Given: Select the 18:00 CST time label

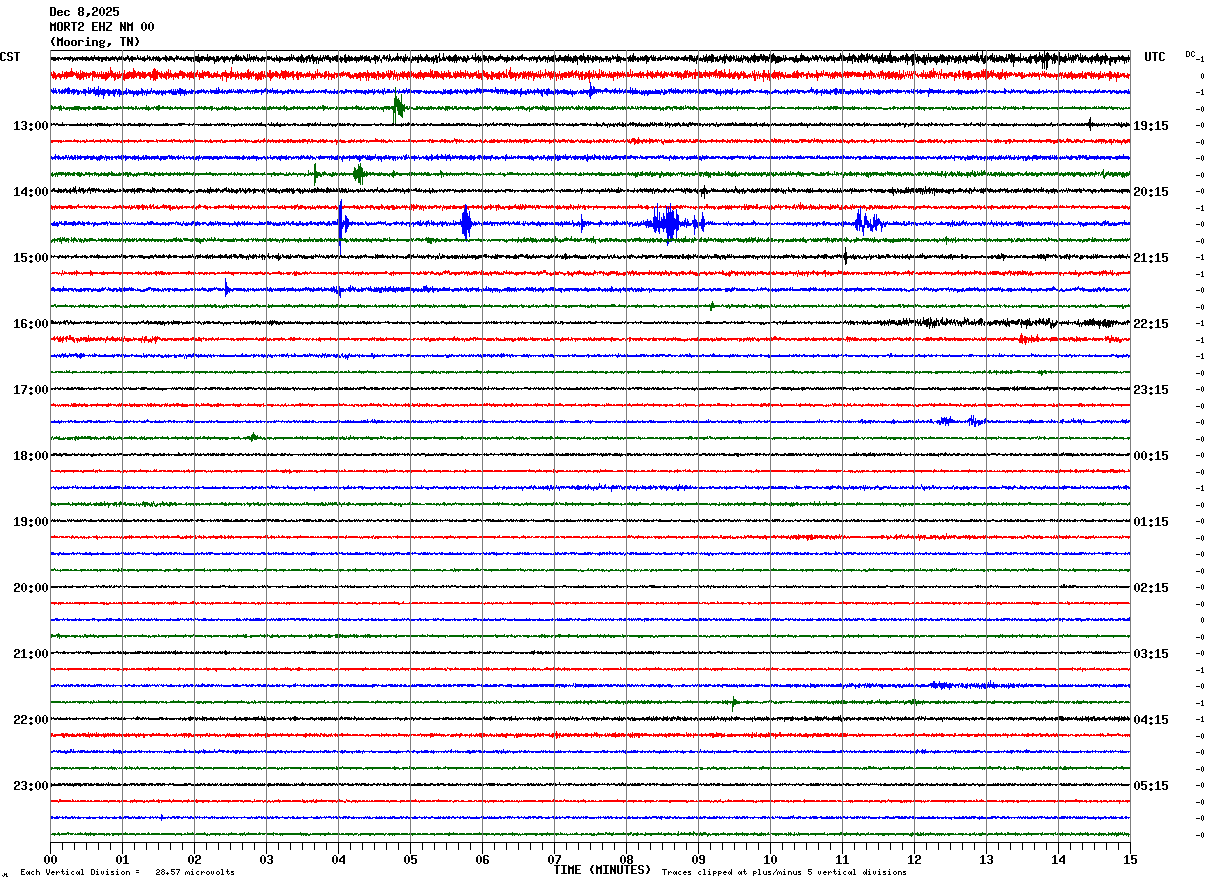Looking at the screenshot, I should (30, 456).
